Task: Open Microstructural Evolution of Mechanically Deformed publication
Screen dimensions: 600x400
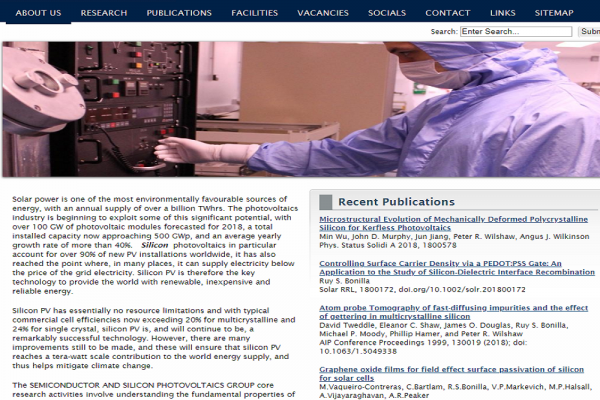Action: point(453,224)
